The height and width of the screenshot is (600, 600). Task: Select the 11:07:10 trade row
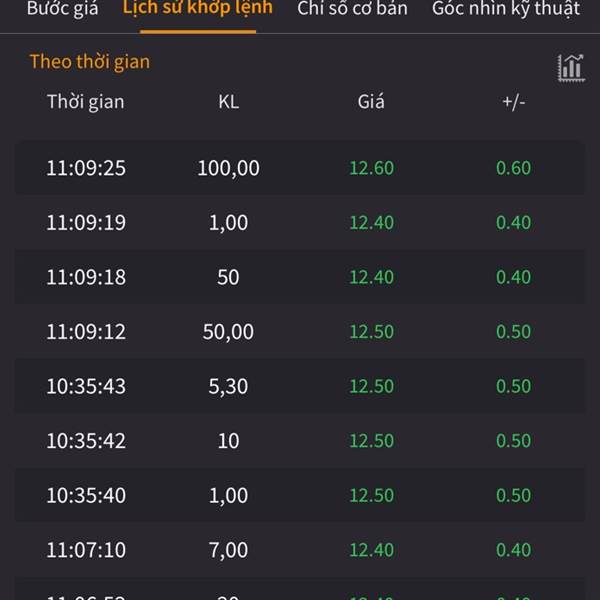tap(300, 549)
